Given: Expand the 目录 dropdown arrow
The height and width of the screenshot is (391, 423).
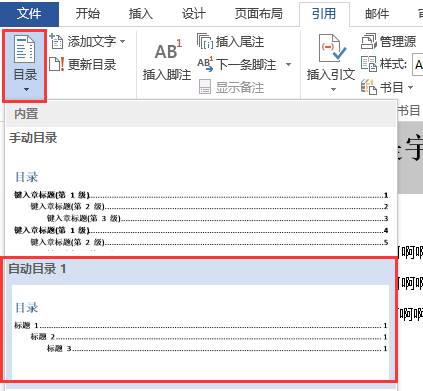Looking at the screenshot, I should (26, 89).
